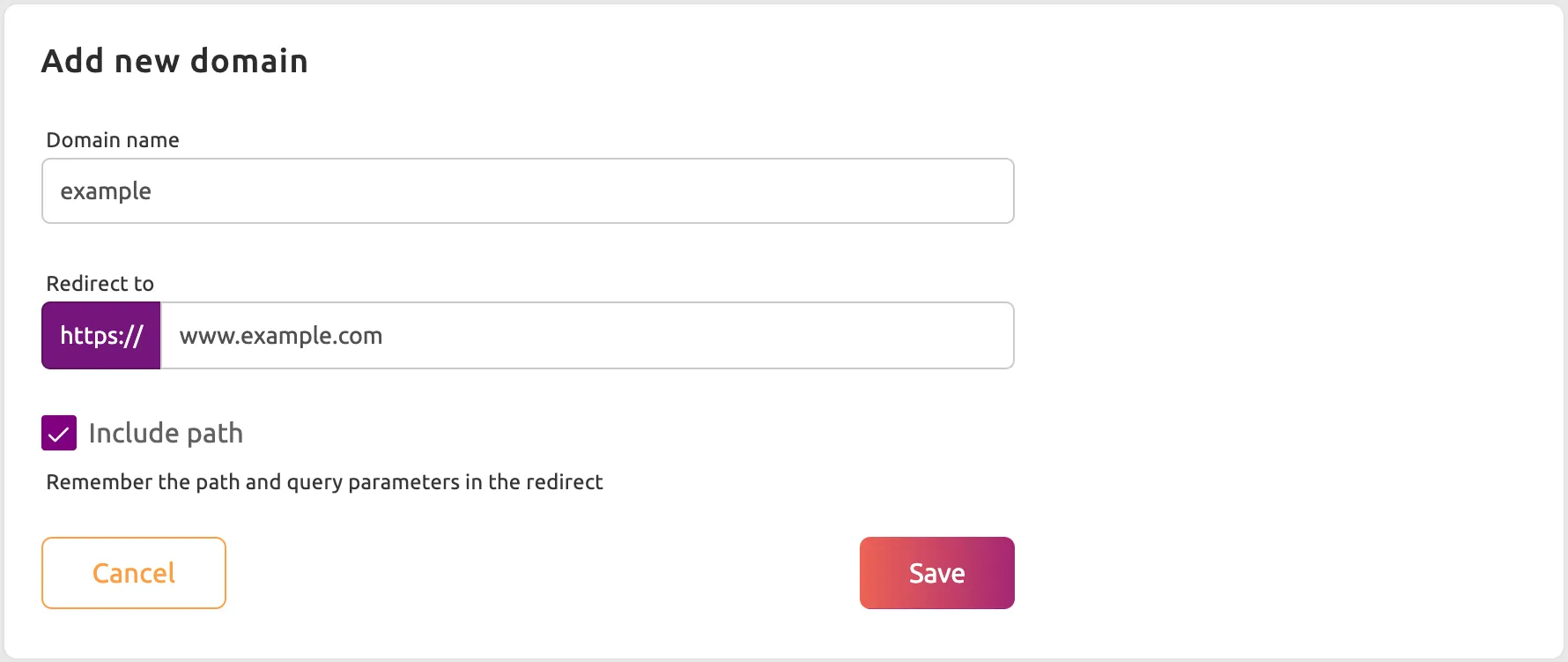Click the end of the redirect URL field
Screen dimensions: 1568x662
[969, 335]
